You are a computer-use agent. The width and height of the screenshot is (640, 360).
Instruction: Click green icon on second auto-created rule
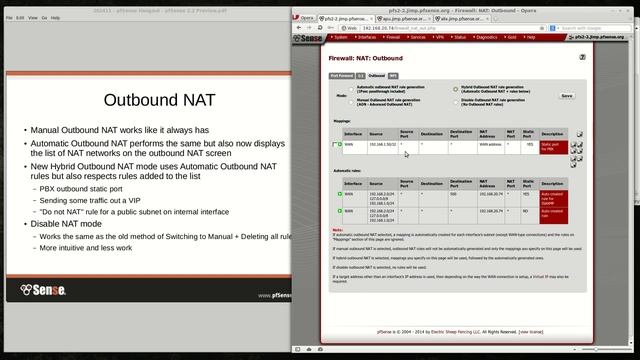[x=340, y=211]
